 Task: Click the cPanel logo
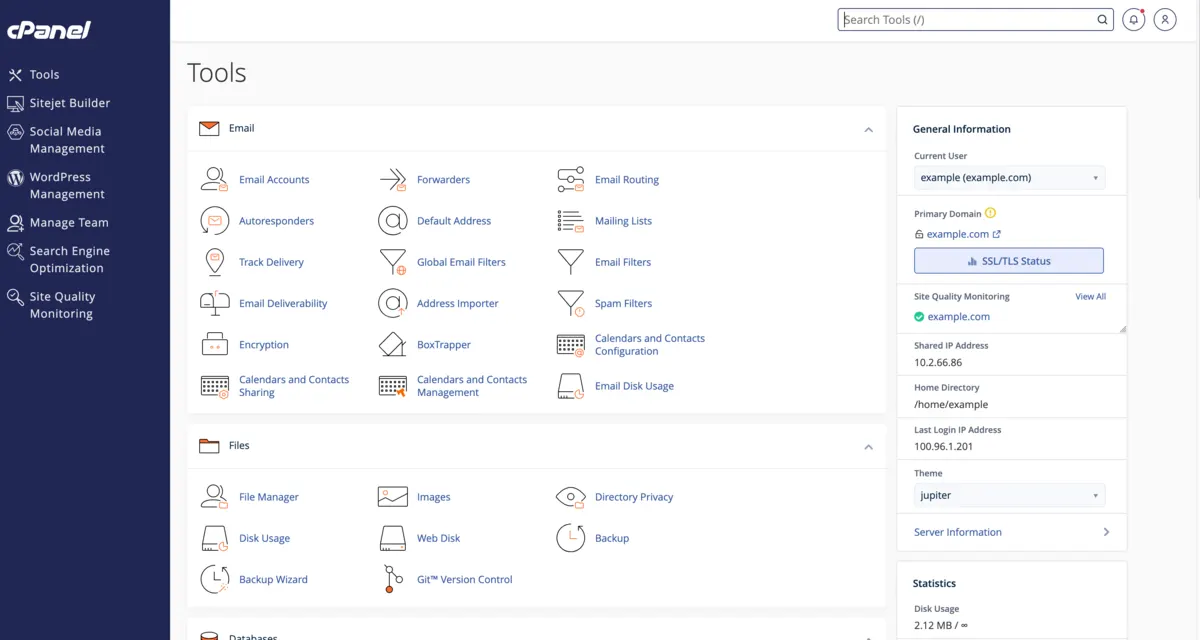coord(49,30)
